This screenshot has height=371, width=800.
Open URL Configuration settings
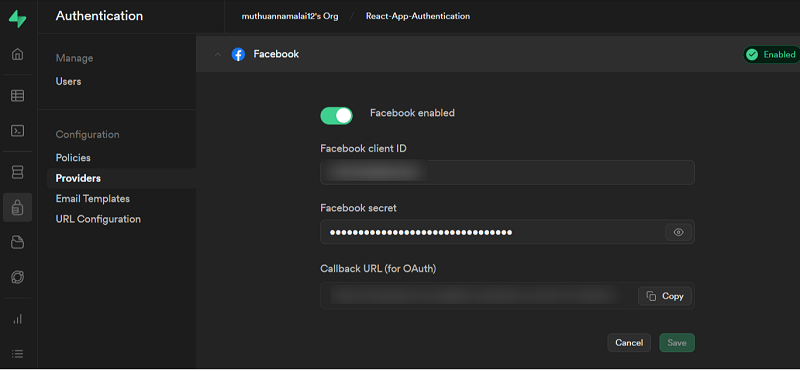pos(98,219)
